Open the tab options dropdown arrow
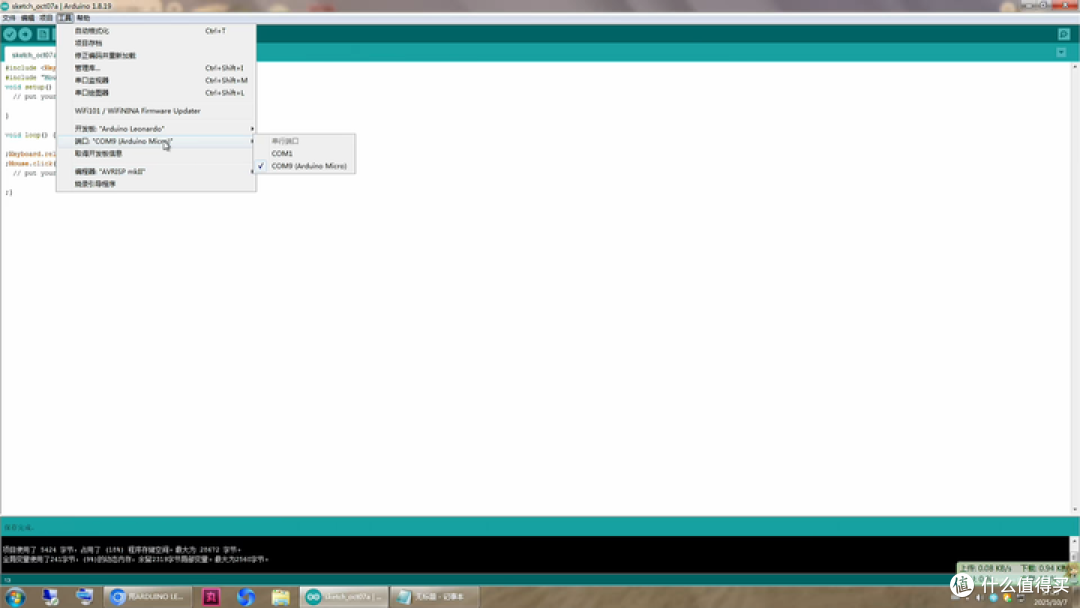1080x608 pixels. 1061,52
